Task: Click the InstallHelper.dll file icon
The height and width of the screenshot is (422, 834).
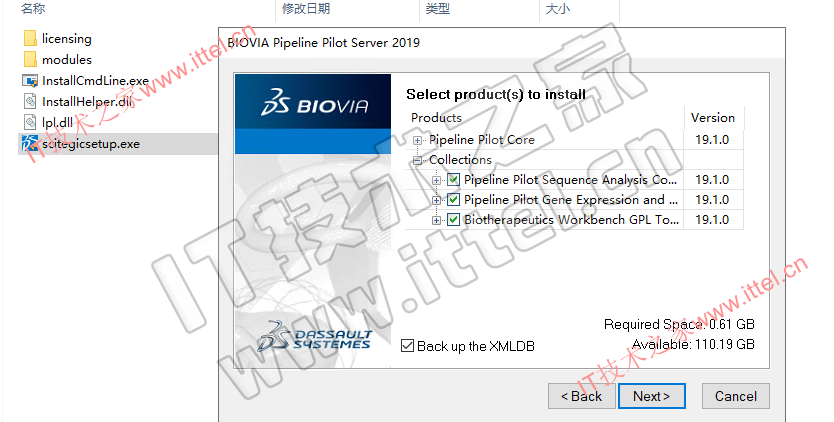Action: pyautogui.click(x=30, y=101)
